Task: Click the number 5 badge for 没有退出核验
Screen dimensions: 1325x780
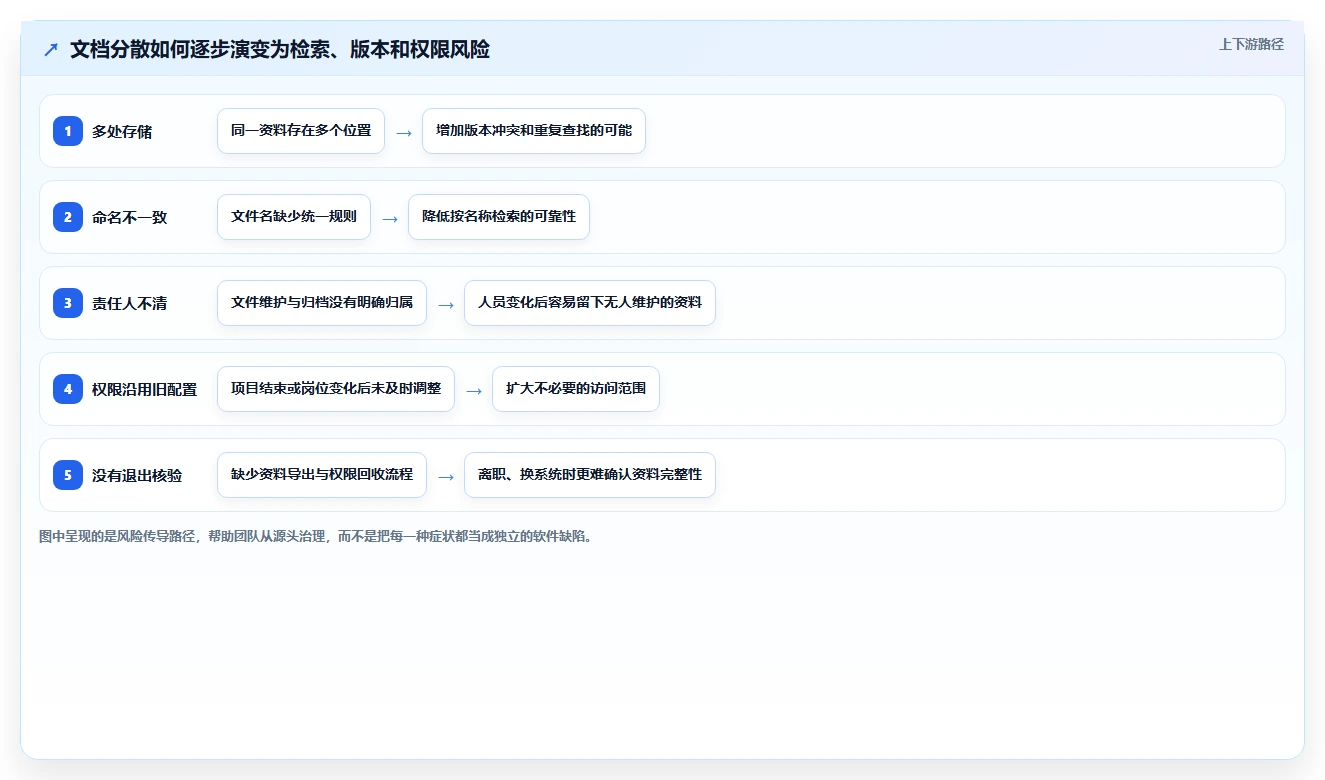Action: [68, 475]
